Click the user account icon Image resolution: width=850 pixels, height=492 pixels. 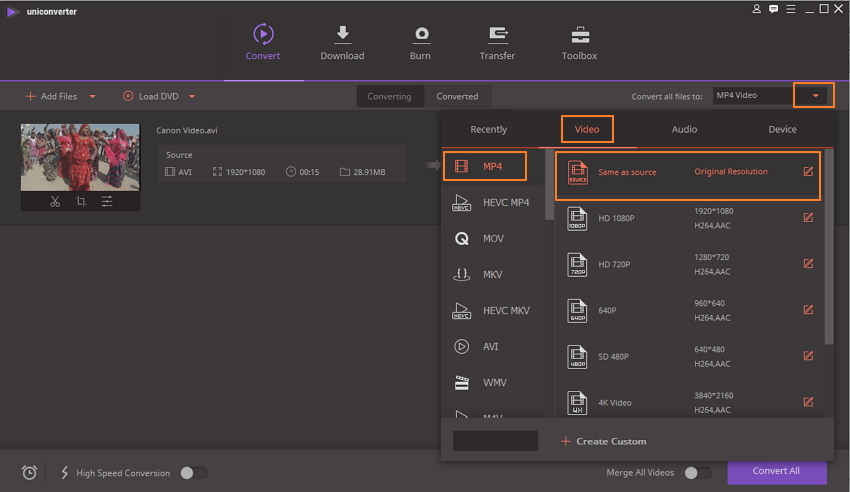point(756,9)
